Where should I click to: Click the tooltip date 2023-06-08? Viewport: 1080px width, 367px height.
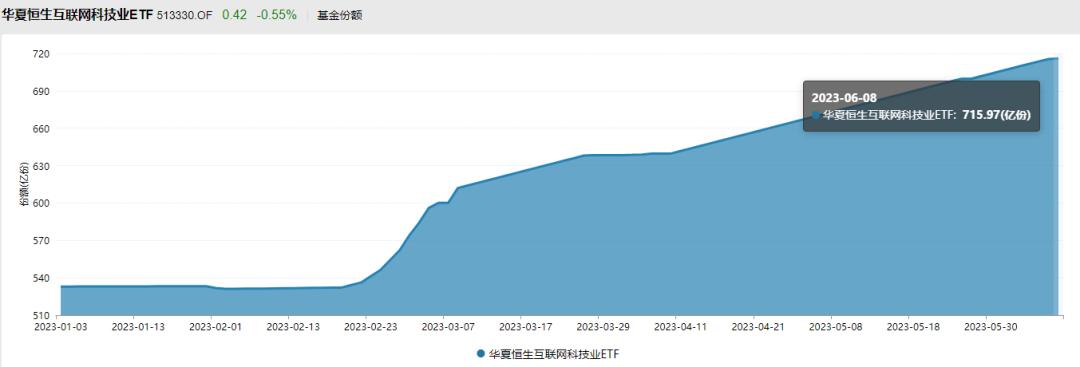click(844, 98)
